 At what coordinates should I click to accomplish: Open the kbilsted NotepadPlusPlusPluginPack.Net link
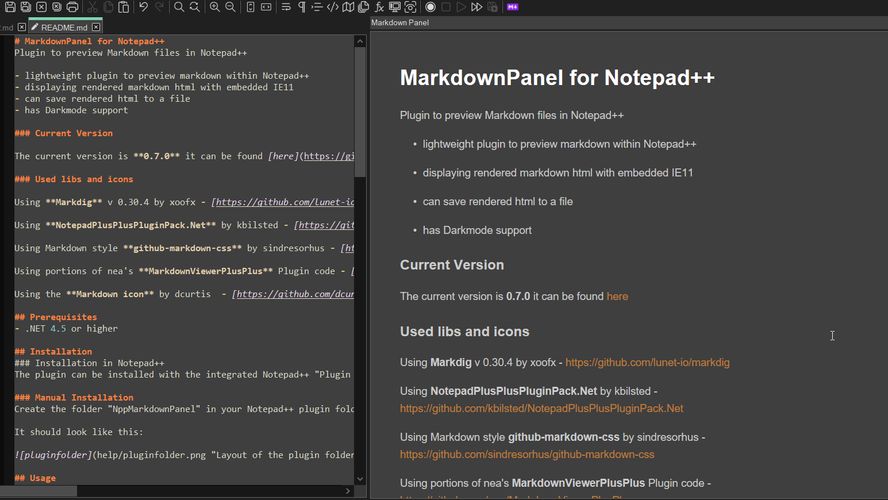click(541, 409)
